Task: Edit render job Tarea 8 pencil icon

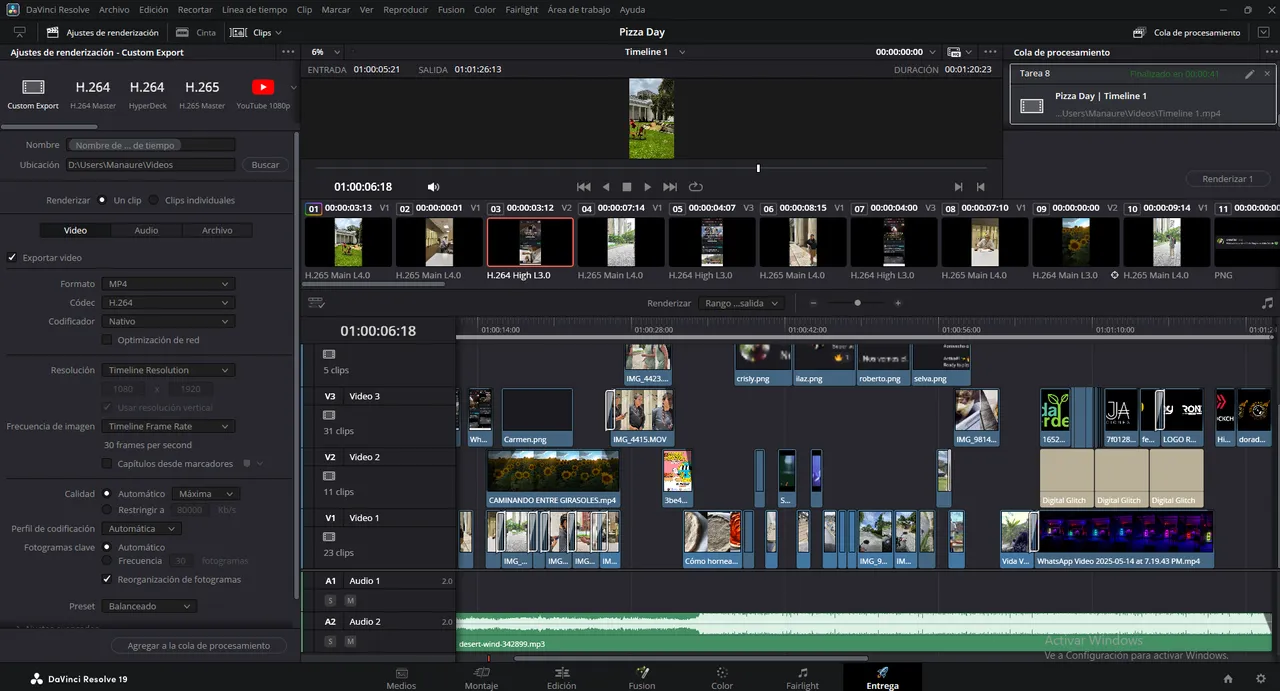Action: pyautogui.click(x=1249, y=74)
